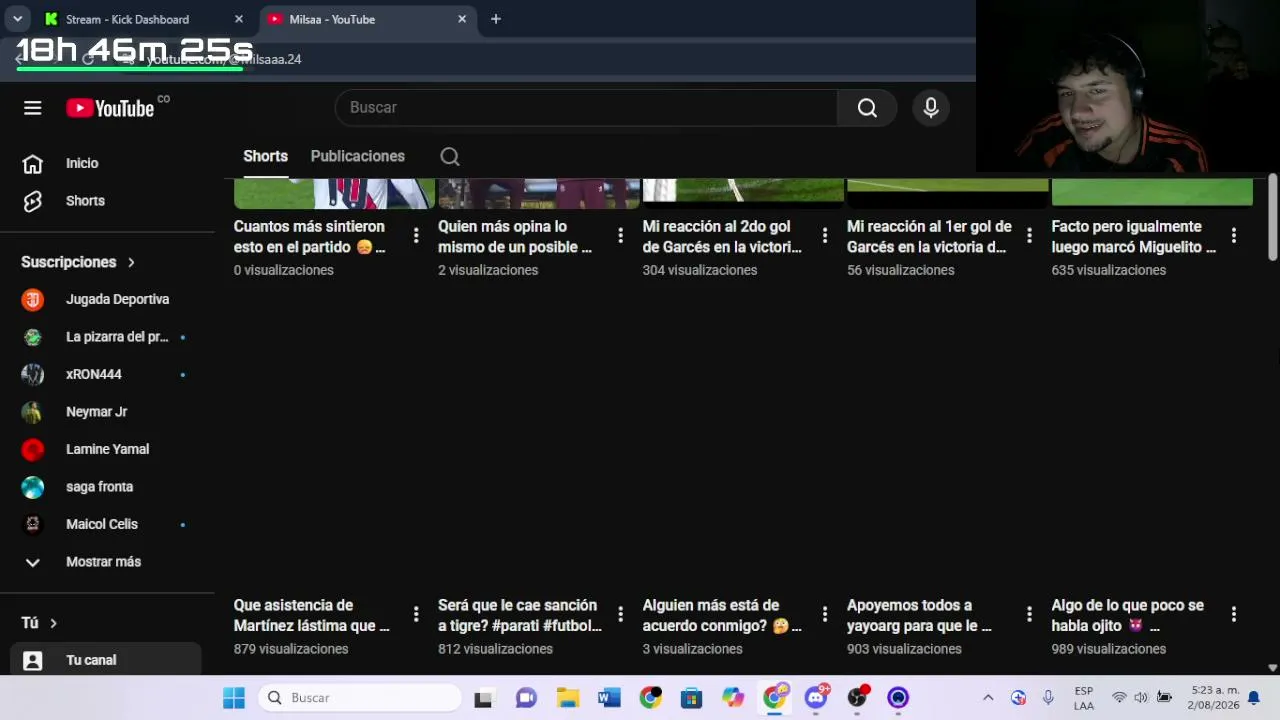Open options for '2do gol de Garcés' short
The height and width of the screenshot is (720, 1280).
click(825, 235)
